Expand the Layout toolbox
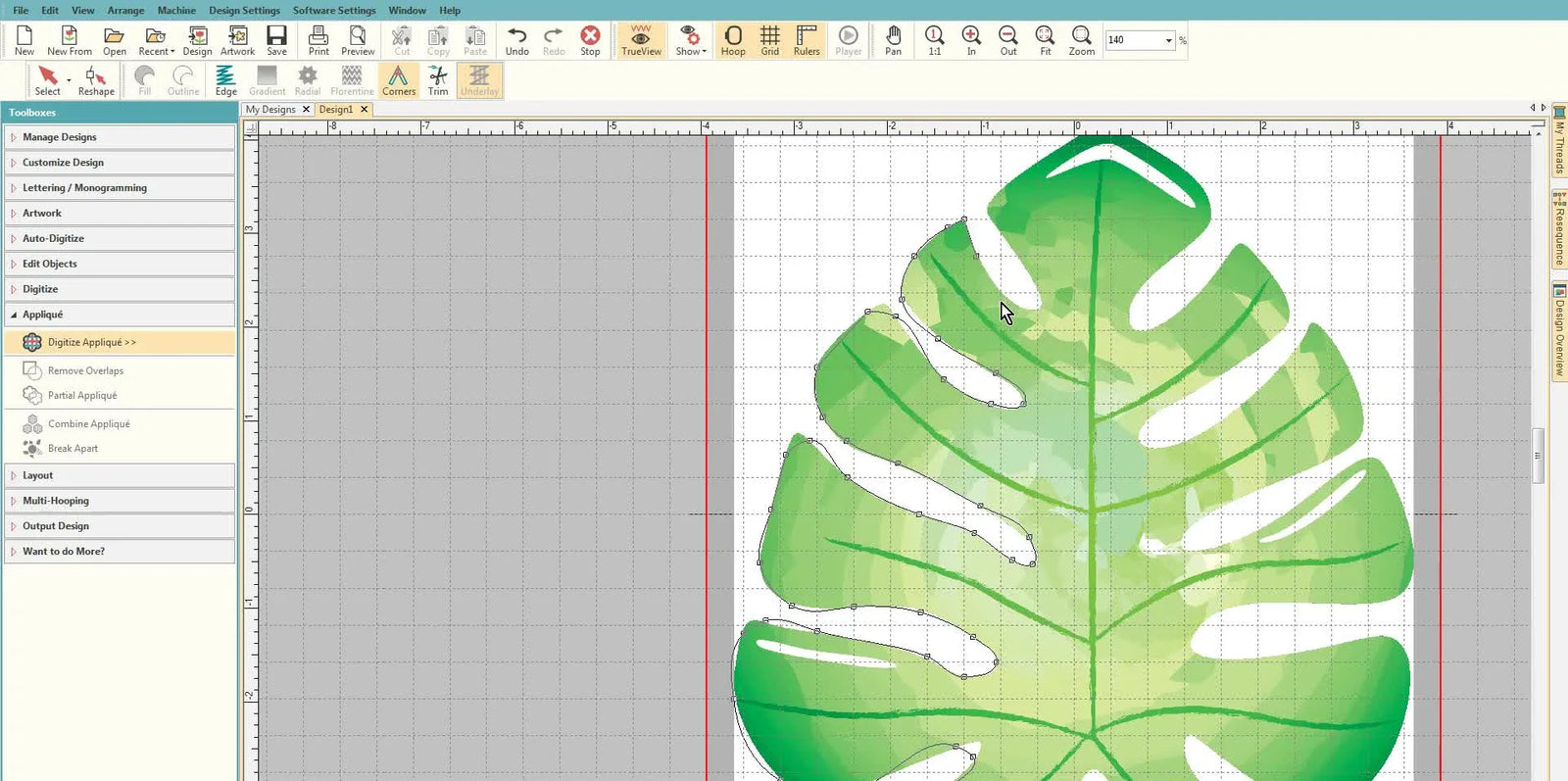The width and height of the screenshot is (1568, 781). pos(120,475)
